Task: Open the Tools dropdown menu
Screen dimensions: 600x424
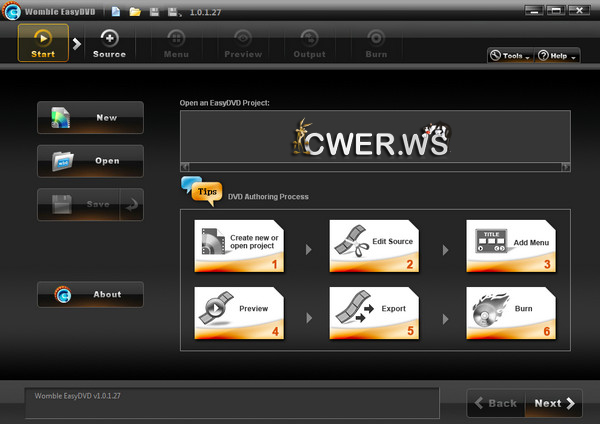Action: pyautogui.click(x=509, y=56)
